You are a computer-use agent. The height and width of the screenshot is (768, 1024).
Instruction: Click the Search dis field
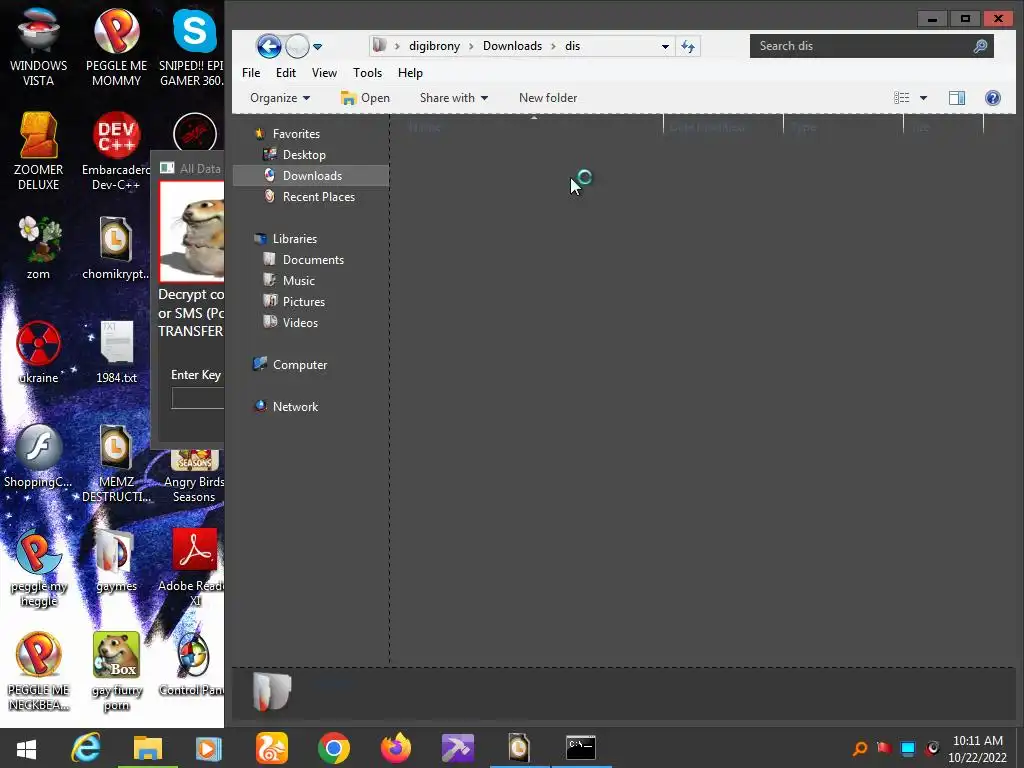pyautogui.click(x=871, y=46)
